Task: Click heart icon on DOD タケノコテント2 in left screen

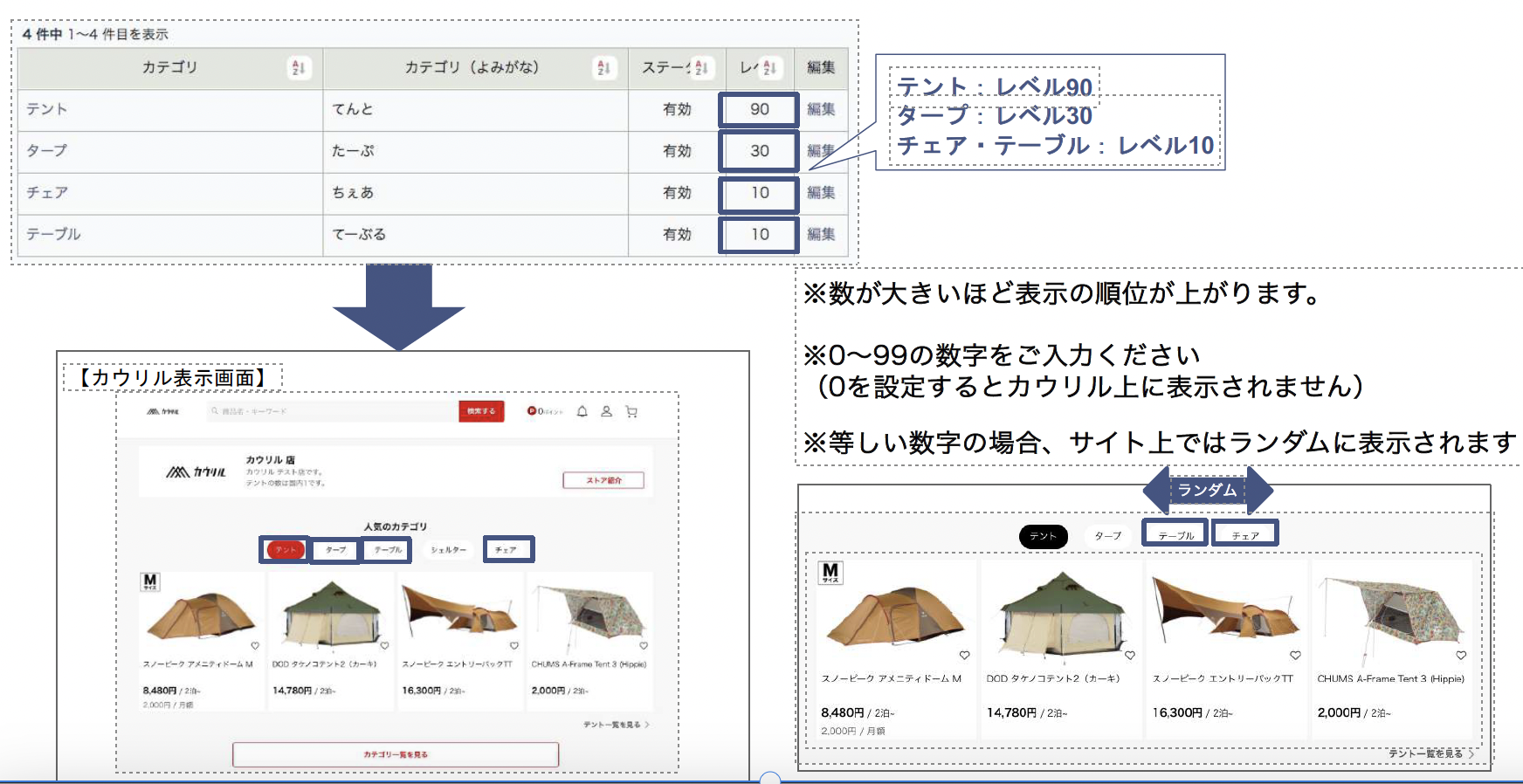Action: [384, 646]
